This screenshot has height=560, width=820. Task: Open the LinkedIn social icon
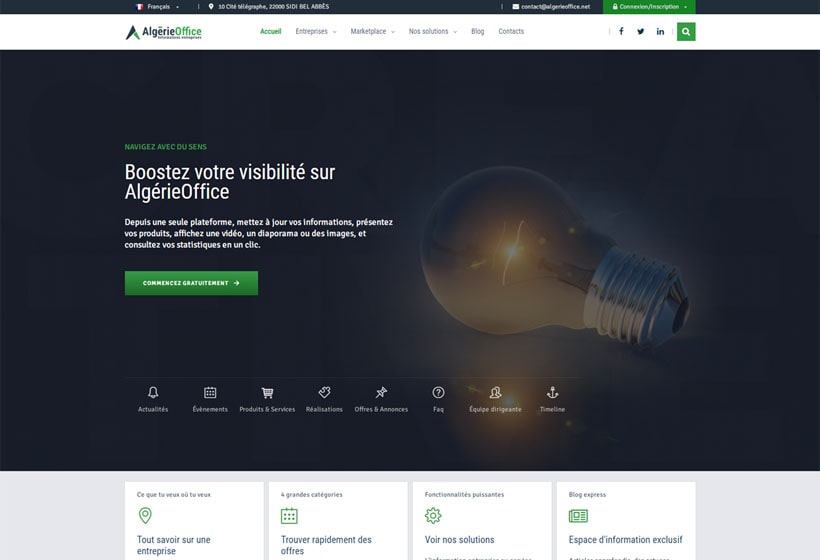pos(660,31)
